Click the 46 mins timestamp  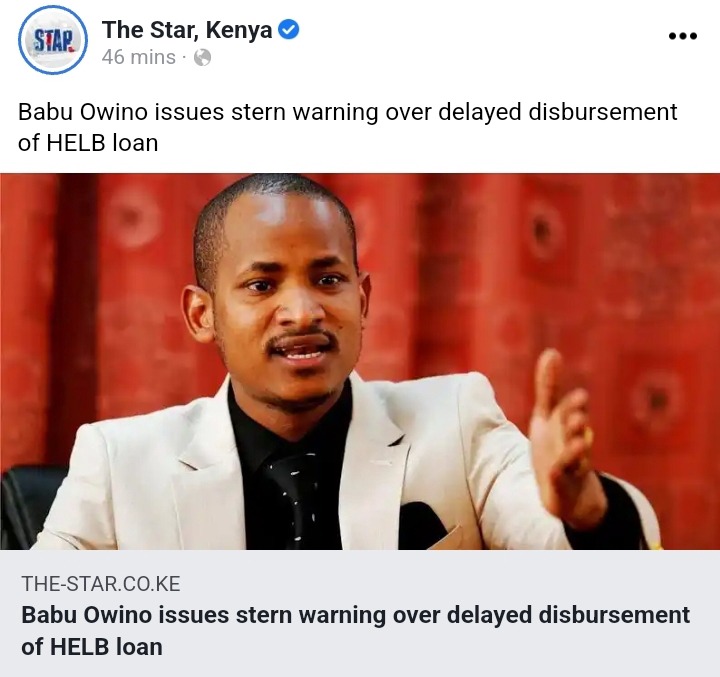coord(139,57)
